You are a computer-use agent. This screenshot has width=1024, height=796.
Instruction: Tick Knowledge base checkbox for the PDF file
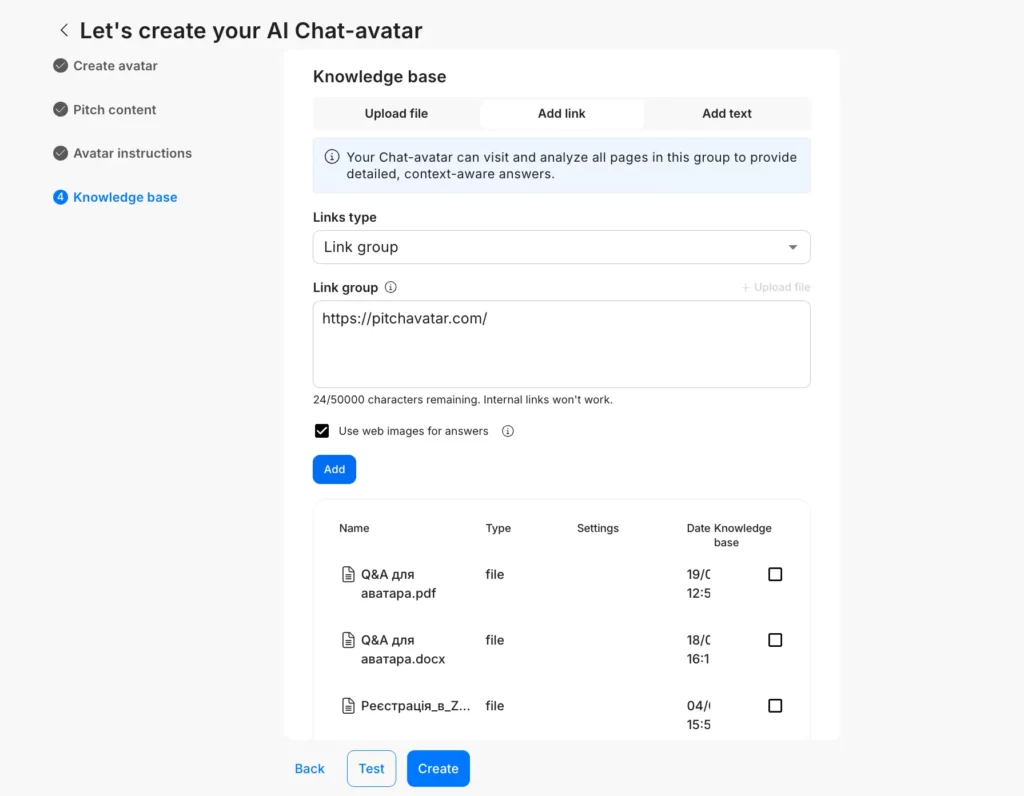775,574
